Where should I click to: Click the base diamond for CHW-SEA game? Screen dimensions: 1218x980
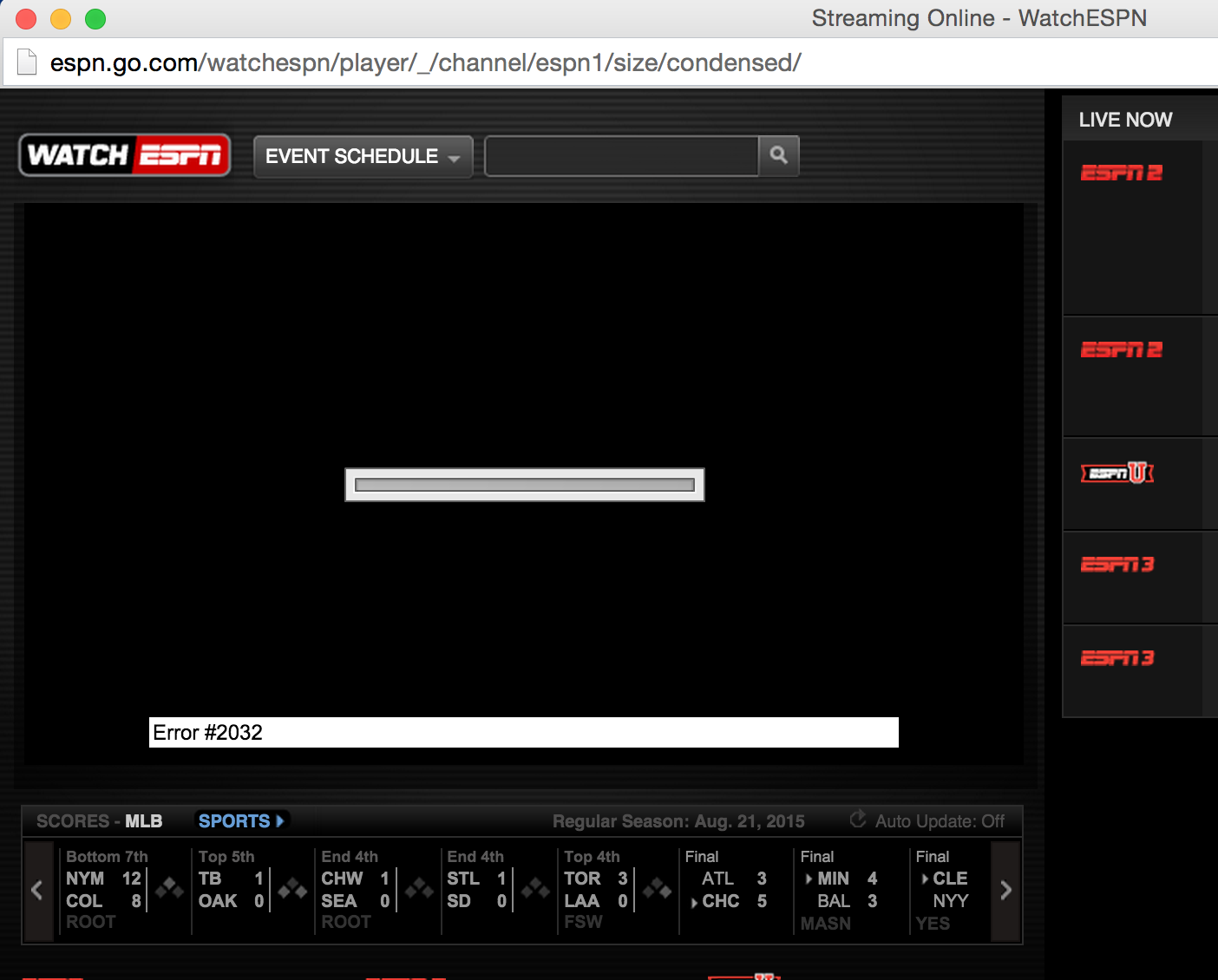pos(420,888)
